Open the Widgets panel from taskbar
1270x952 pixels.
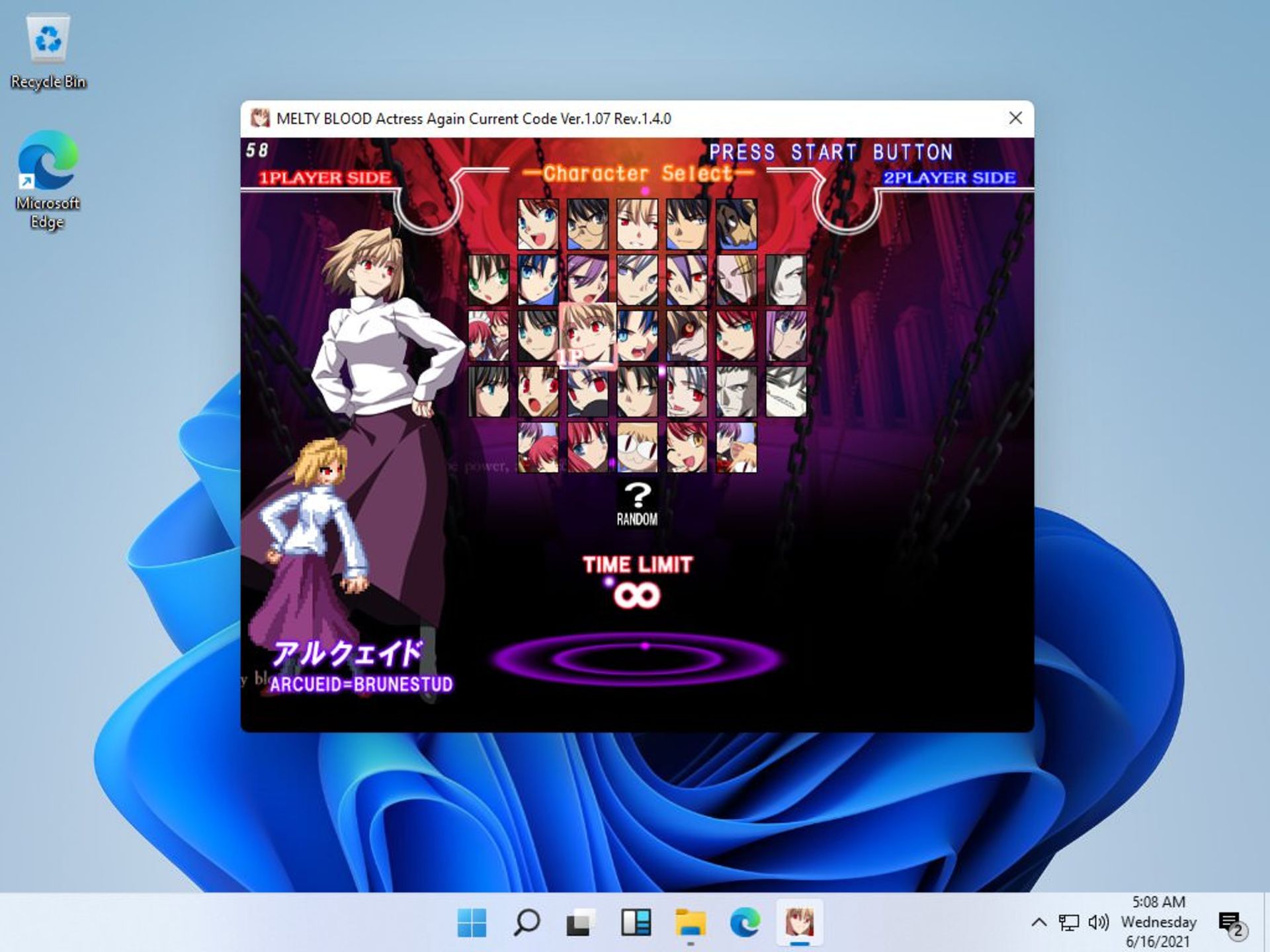636,922
